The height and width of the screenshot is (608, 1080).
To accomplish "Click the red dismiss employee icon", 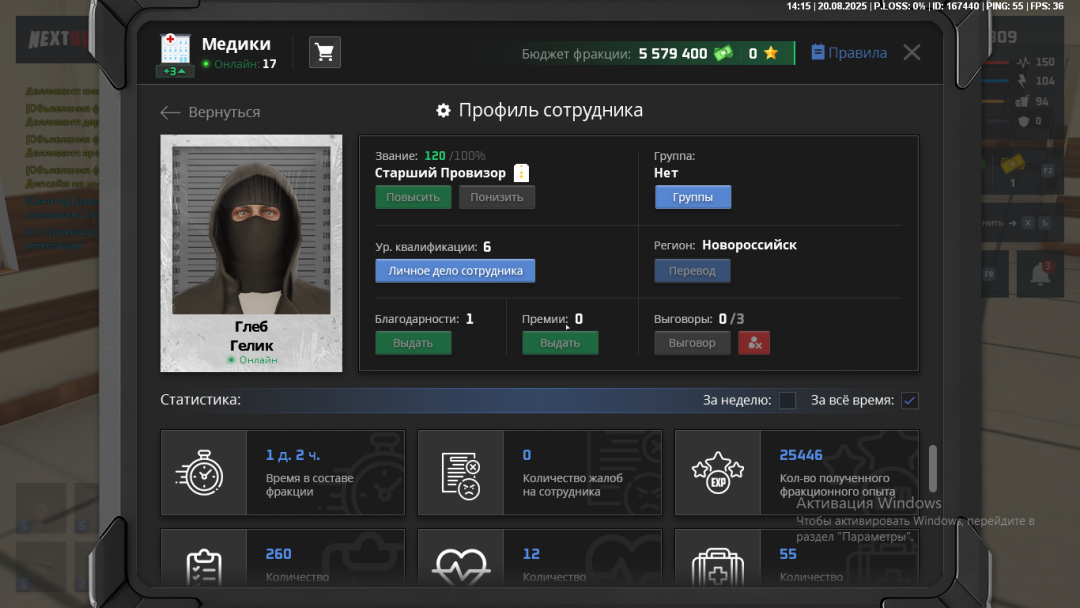I will [754, 343].
